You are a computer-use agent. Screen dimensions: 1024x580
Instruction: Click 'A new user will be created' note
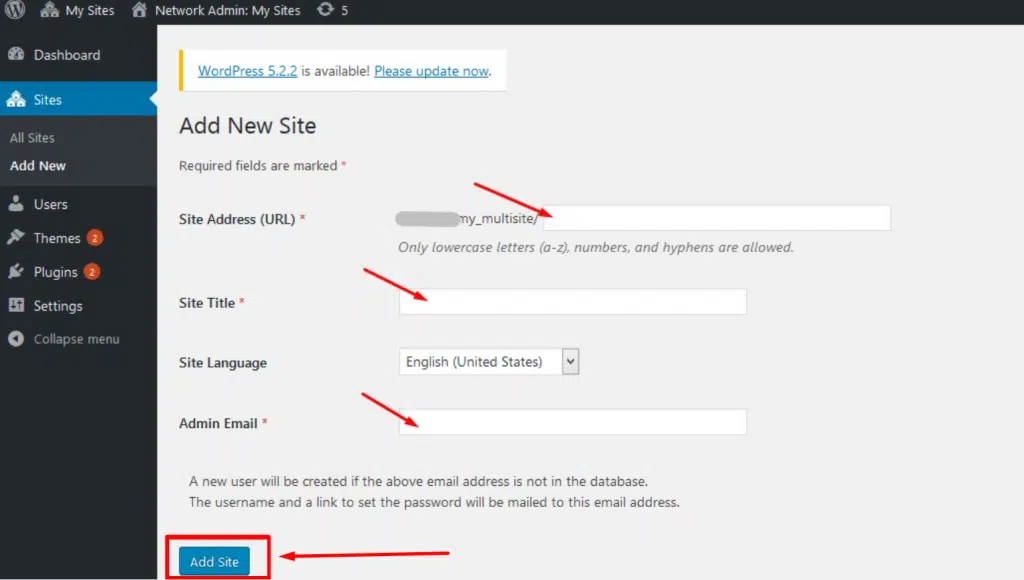418,481
